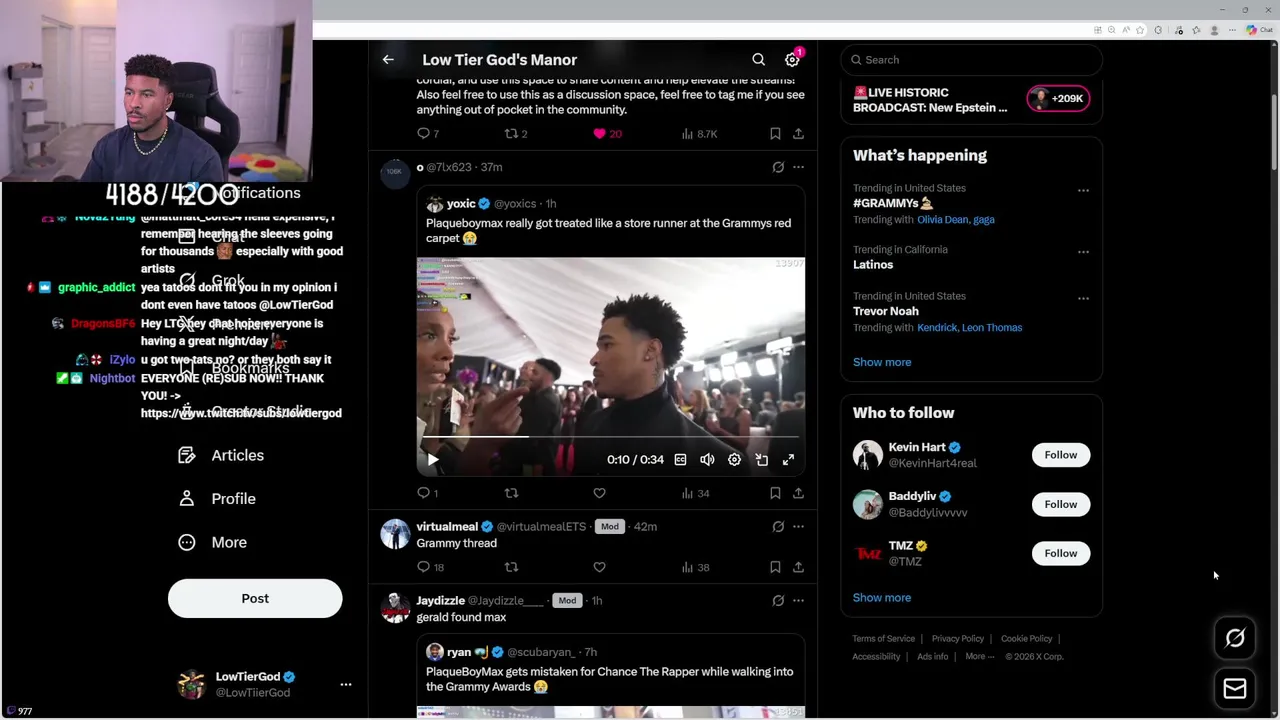This screenshot has width=1280, height=720.
Task: Open Grok icon on @7lx623 post
Action: 778,167
